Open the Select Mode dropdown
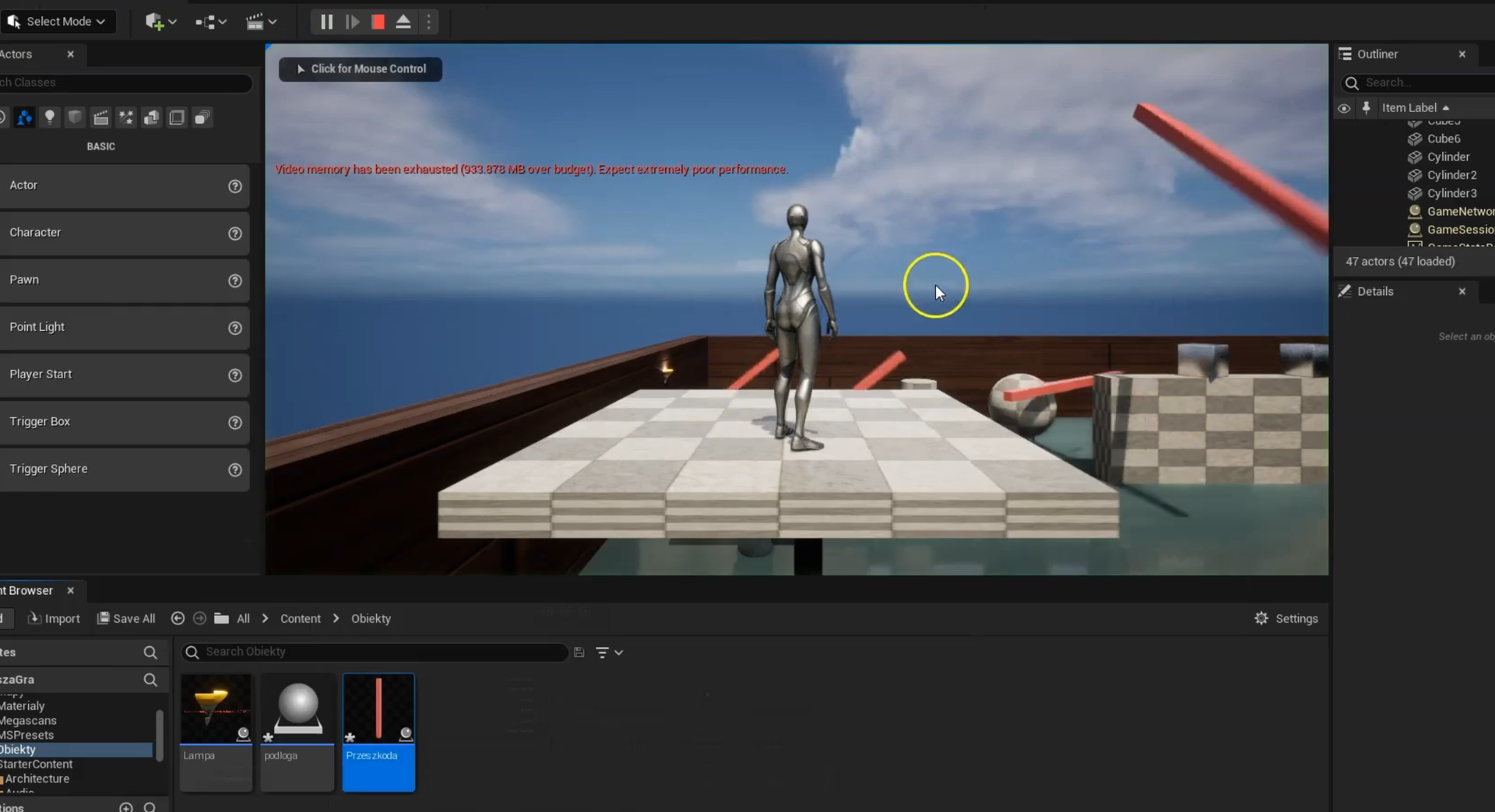Viewport: 1495px width, 812px height. pos(58,22)
